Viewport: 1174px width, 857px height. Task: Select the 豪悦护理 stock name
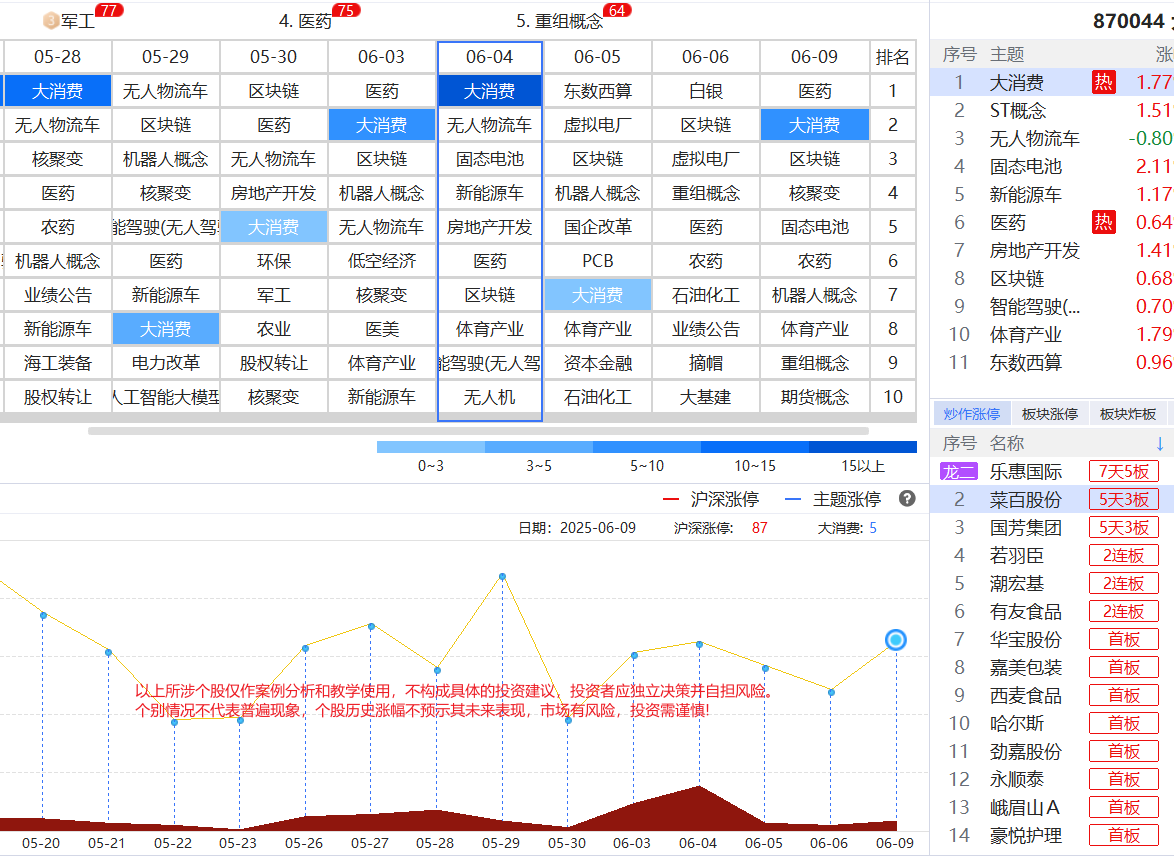(x=1026, y=835)
